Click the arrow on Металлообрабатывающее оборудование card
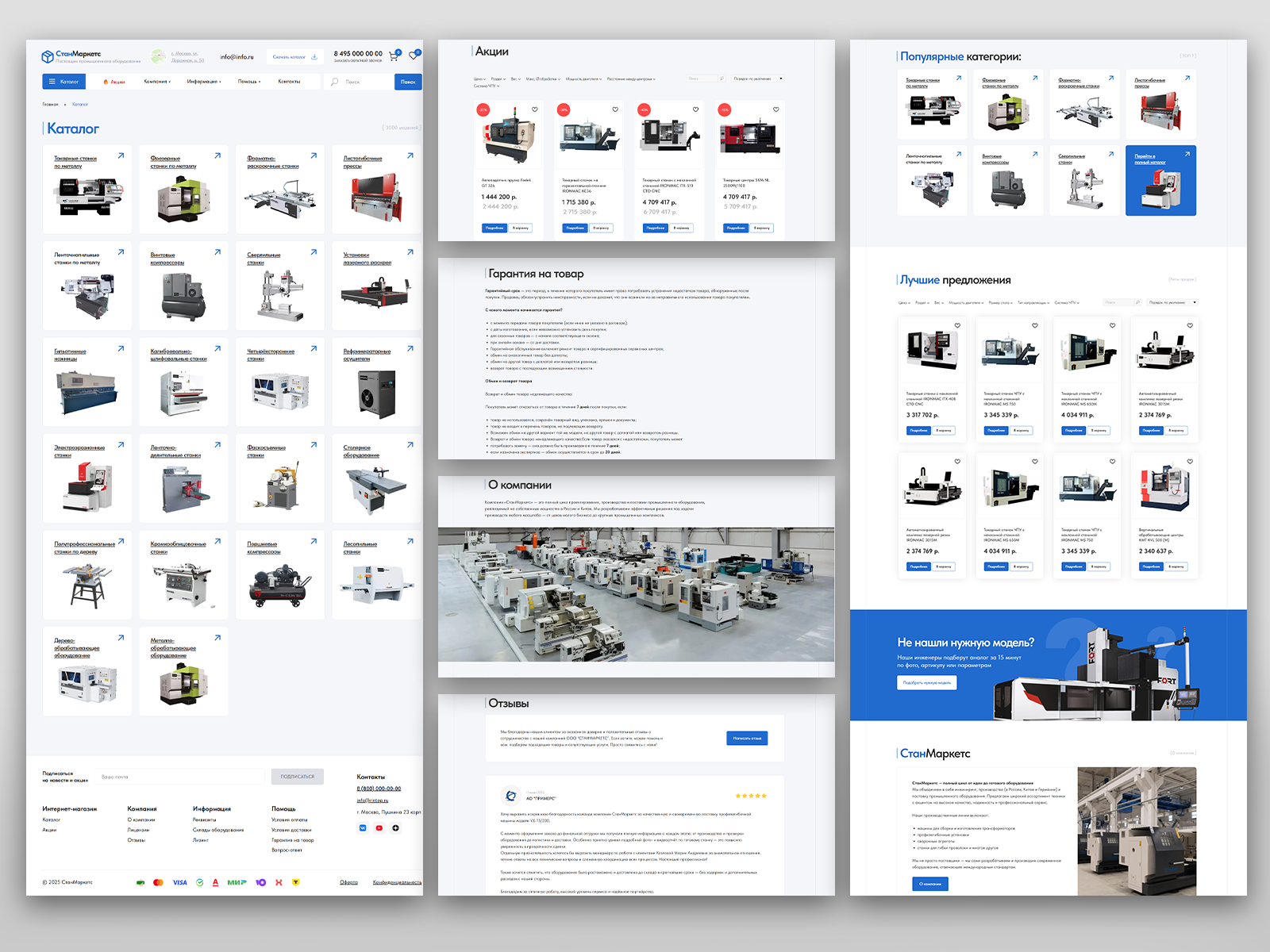The width and height of the screenshot is (1270, 952). pyautogui.click(x=217, y=638)
